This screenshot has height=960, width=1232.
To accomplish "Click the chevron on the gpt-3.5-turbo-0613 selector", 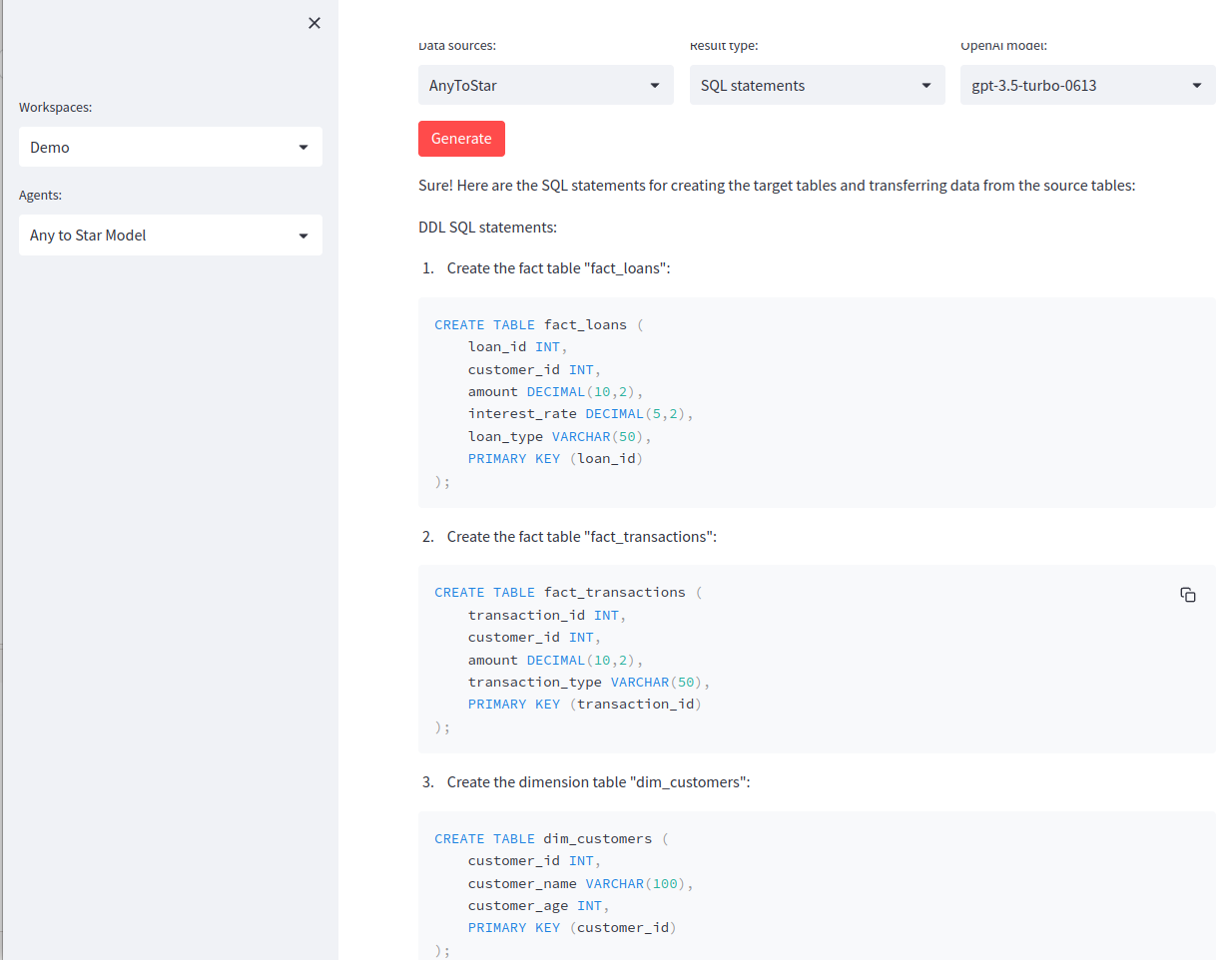I will click(x=1197, y=85).
